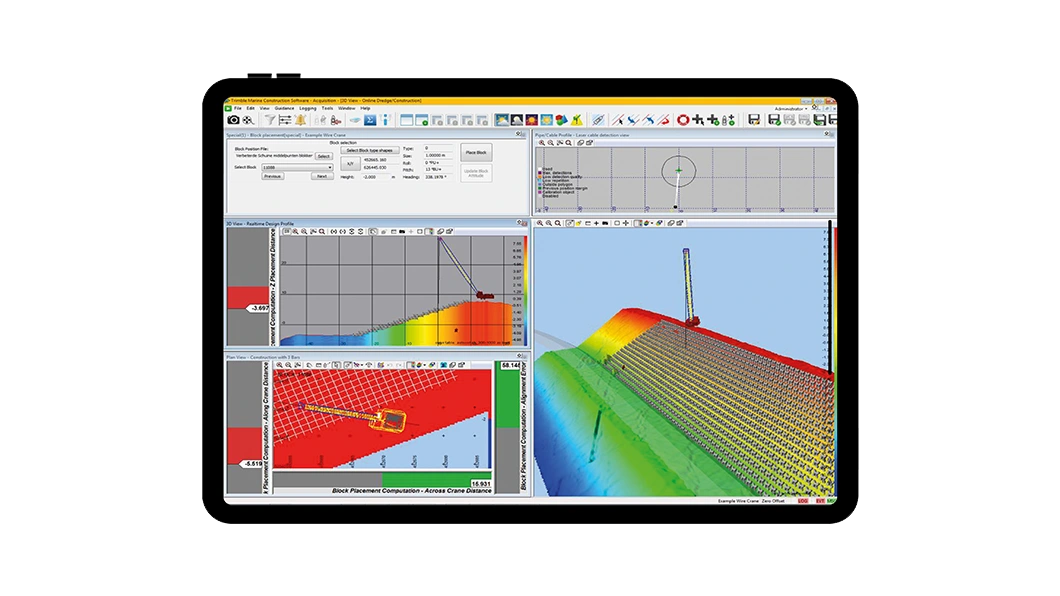Viewport: 1060px width, 596px height.
Task: Open the Guidance menu
Action: [x=285, y=108]
